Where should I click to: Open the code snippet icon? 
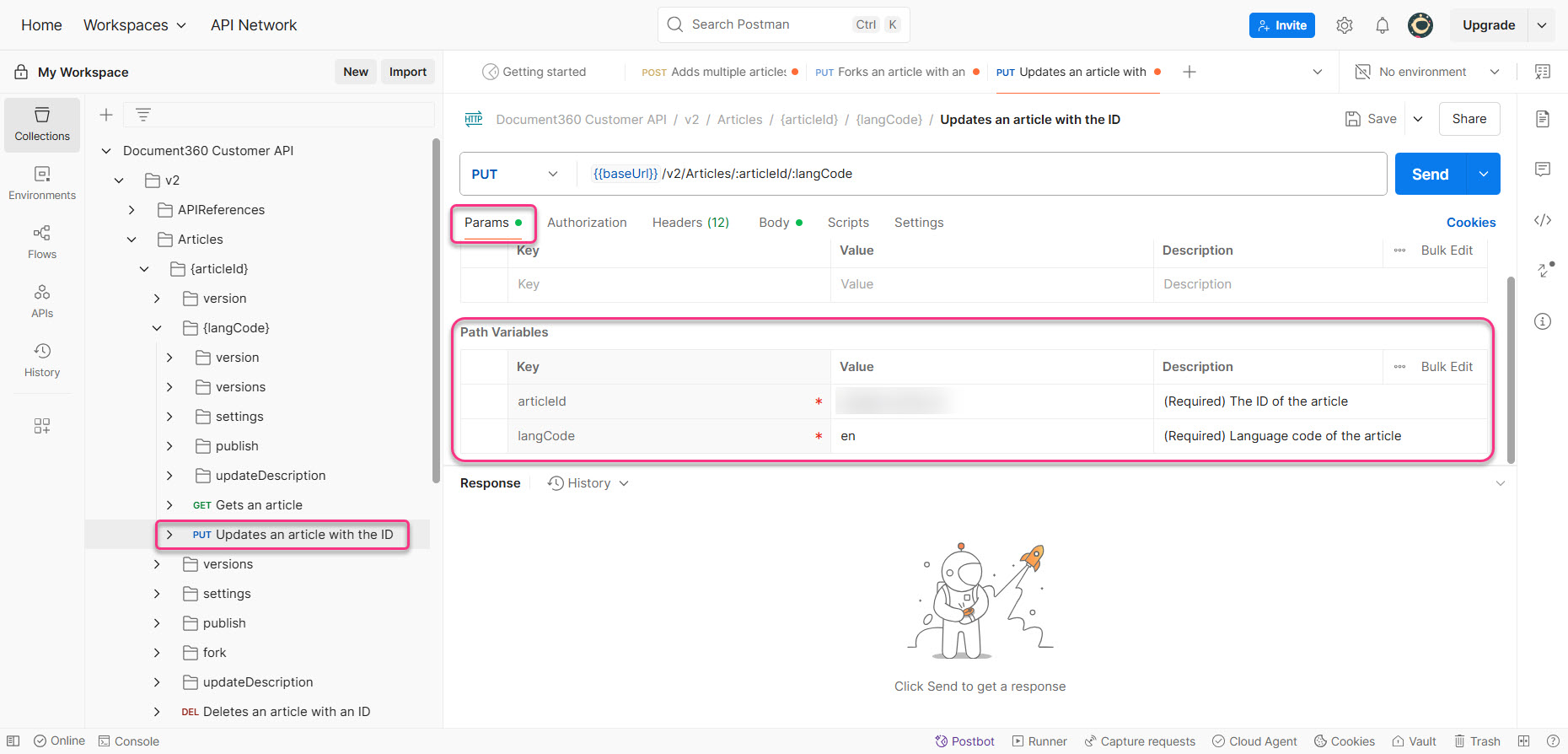pos(1543,220)
